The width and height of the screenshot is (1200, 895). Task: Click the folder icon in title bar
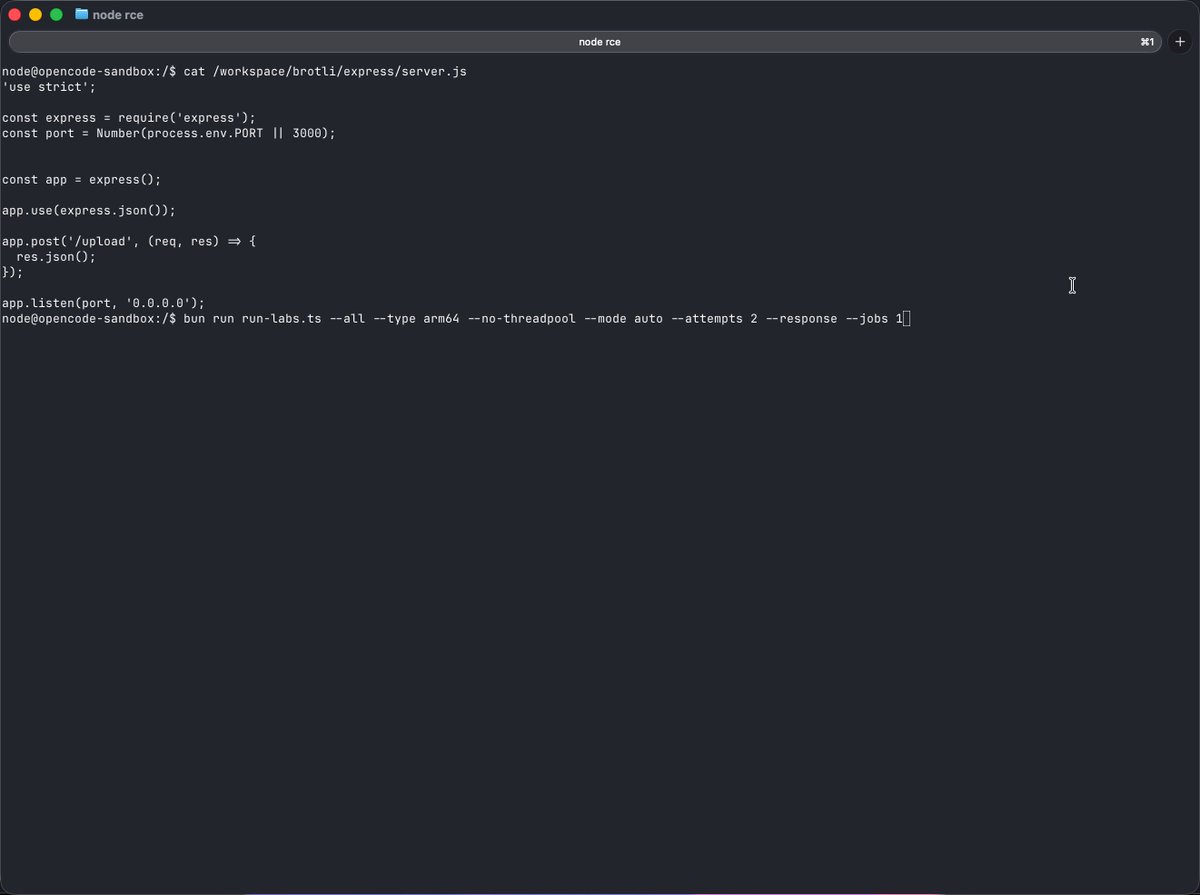click(82, 14)
